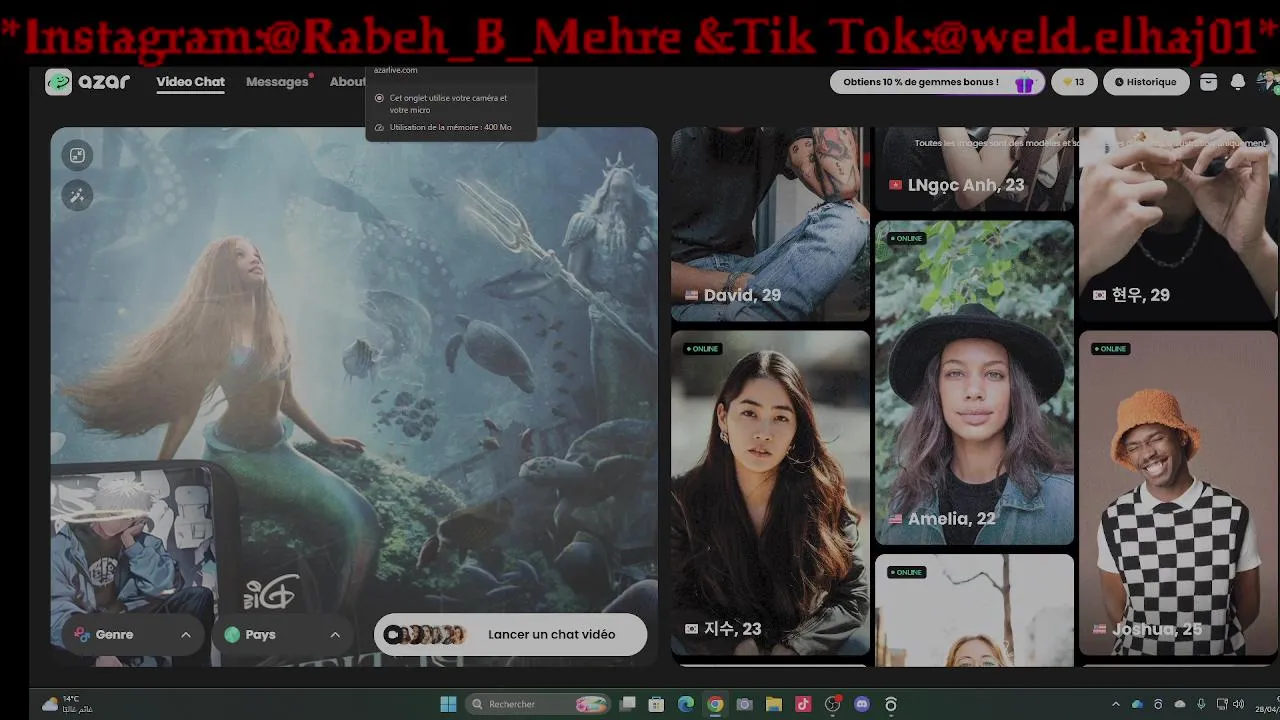Image resolution: width=1280 pixels, height=720 pixels.
Task: Open the profile avatar menu
Action: [x=1267, y=82]
